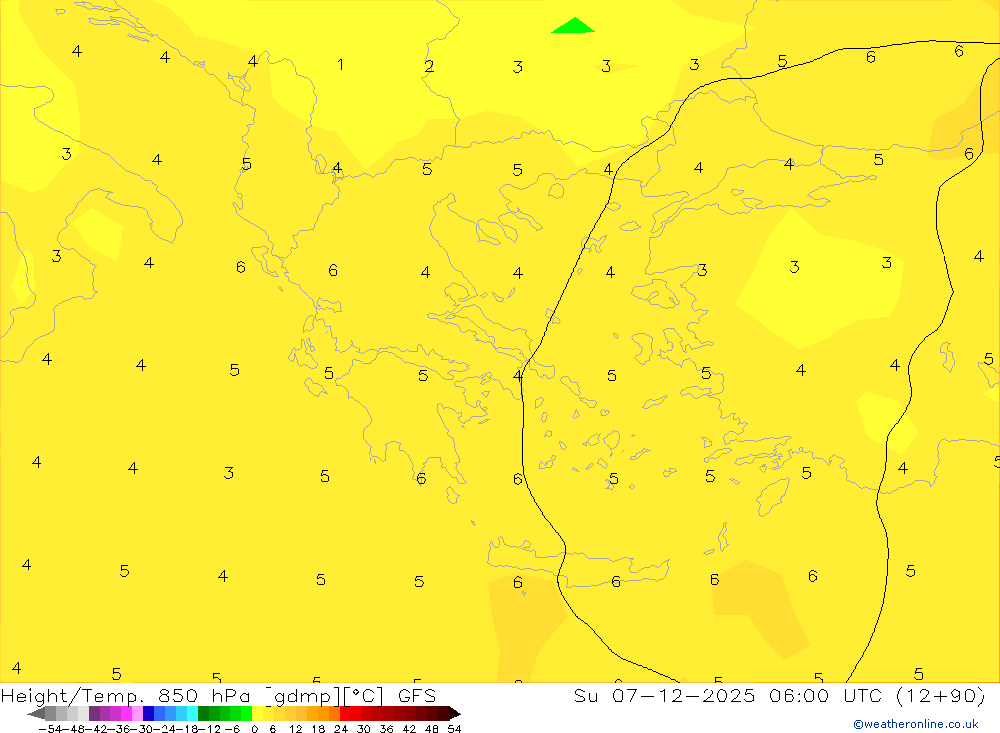The image size is (1000, 733).
Task: Click the "54" legend scale label
Action: pyautogui.click(x=454, y=729)
